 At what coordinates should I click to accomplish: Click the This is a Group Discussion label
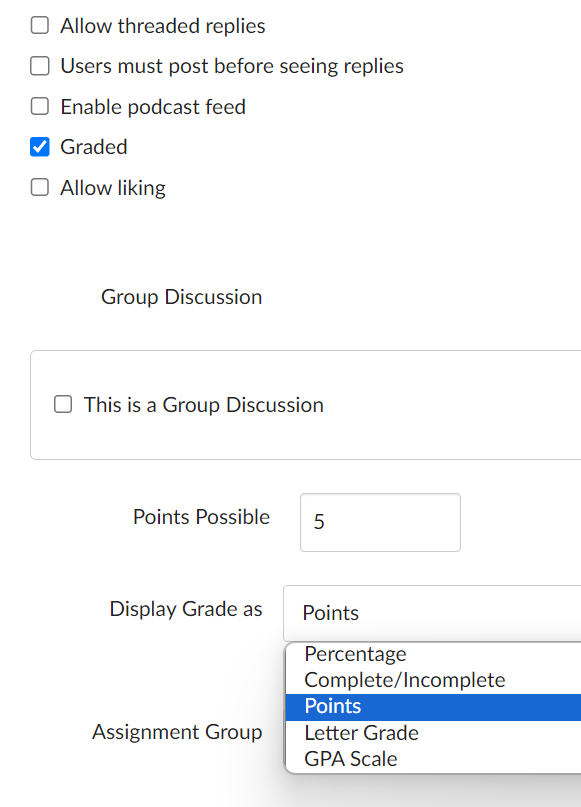pos(204,405)
